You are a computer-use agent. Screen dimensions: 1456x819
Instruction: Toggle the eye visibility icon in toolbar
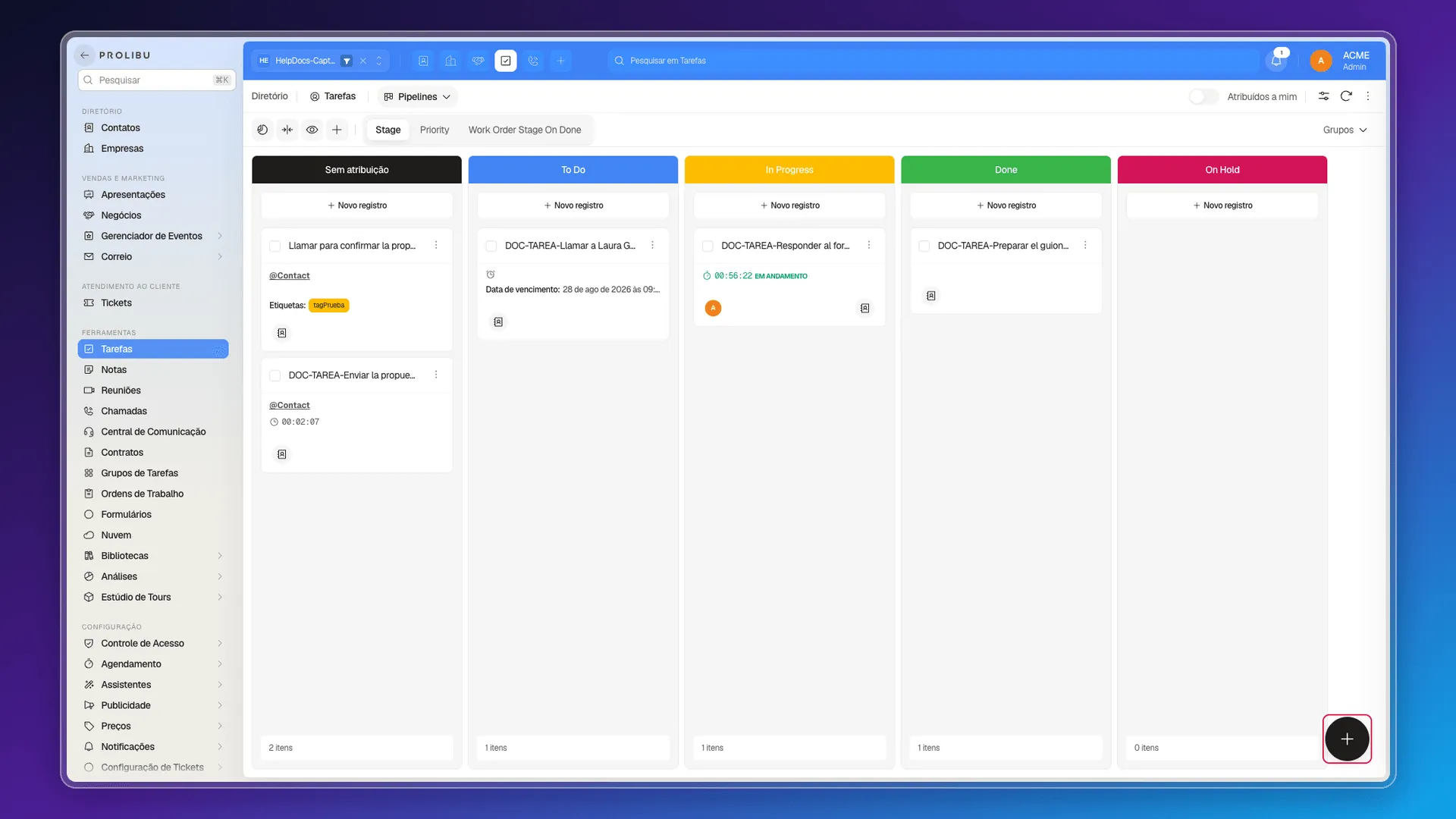[312, 130]
